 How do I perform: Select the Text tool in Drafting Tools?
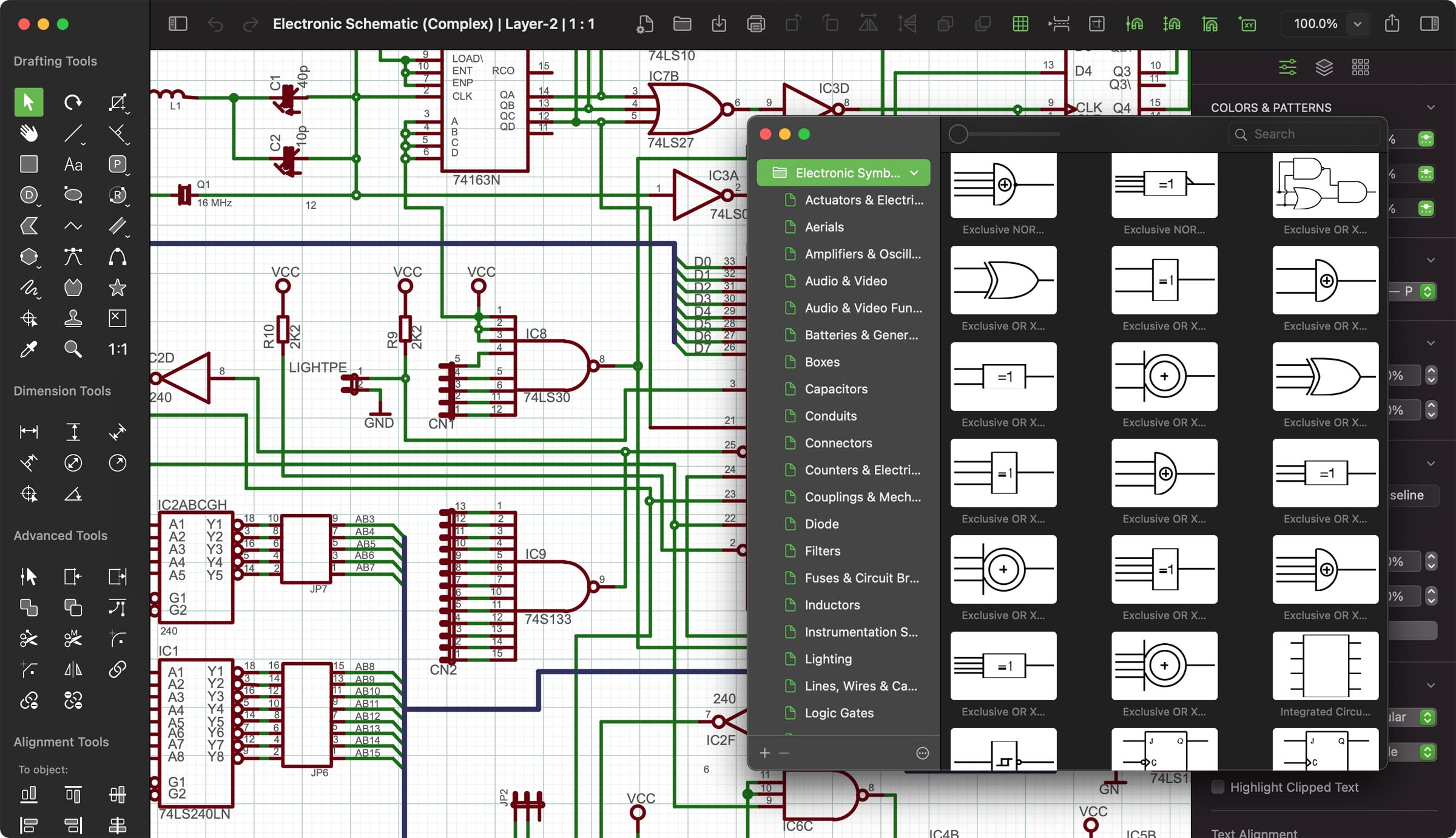[73, 164]
